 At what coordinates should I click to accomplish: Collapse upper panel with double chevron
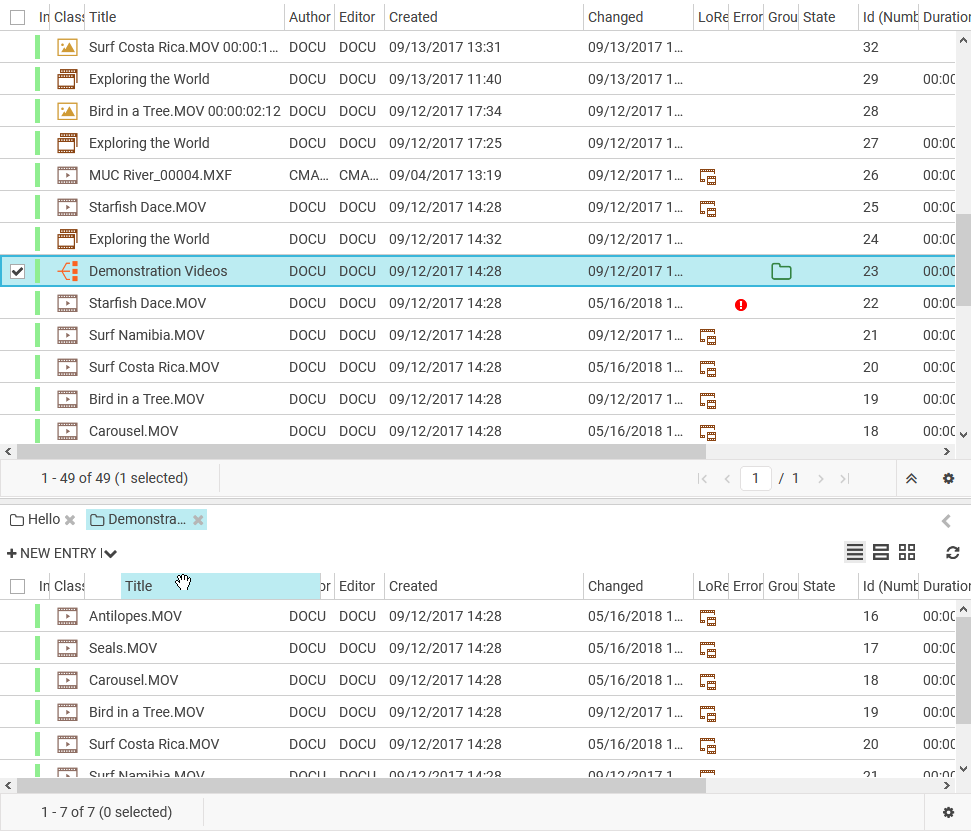(911, 479)
